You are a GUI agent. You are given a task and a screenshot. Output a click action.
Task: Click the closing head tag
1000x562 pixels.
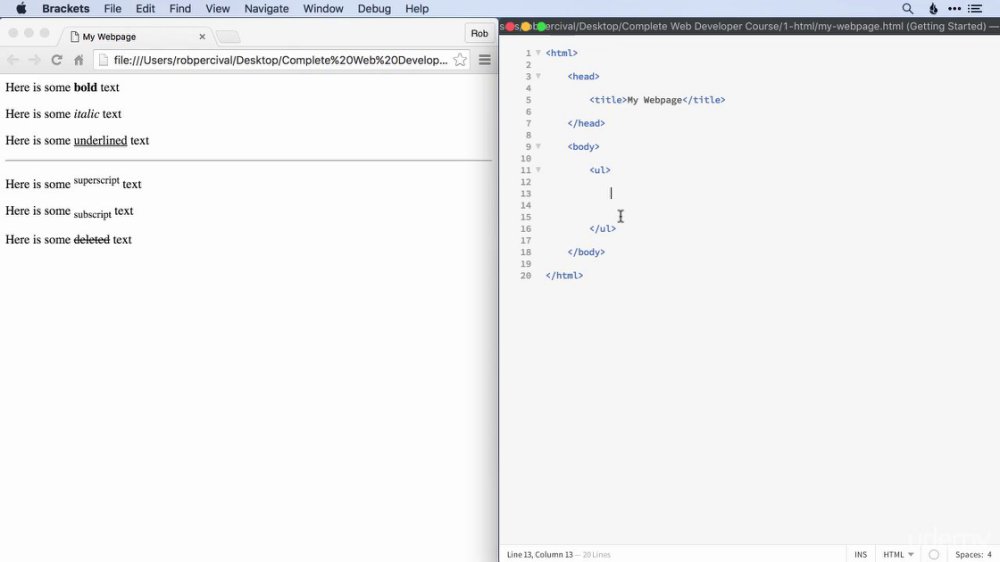(586, 123)
